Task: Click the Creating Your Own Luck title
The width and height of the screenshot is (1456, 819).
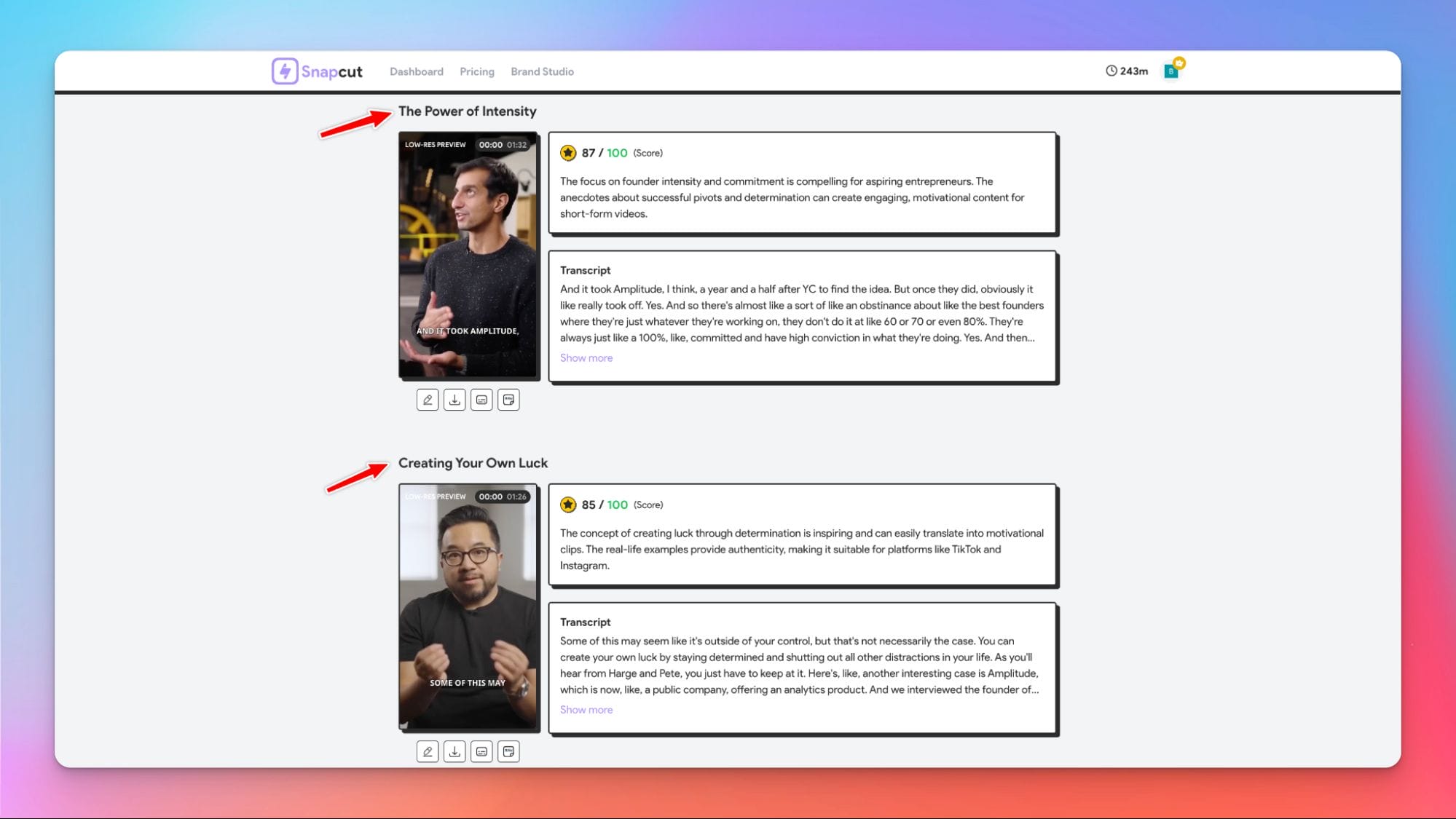Action: click(473, 463)
